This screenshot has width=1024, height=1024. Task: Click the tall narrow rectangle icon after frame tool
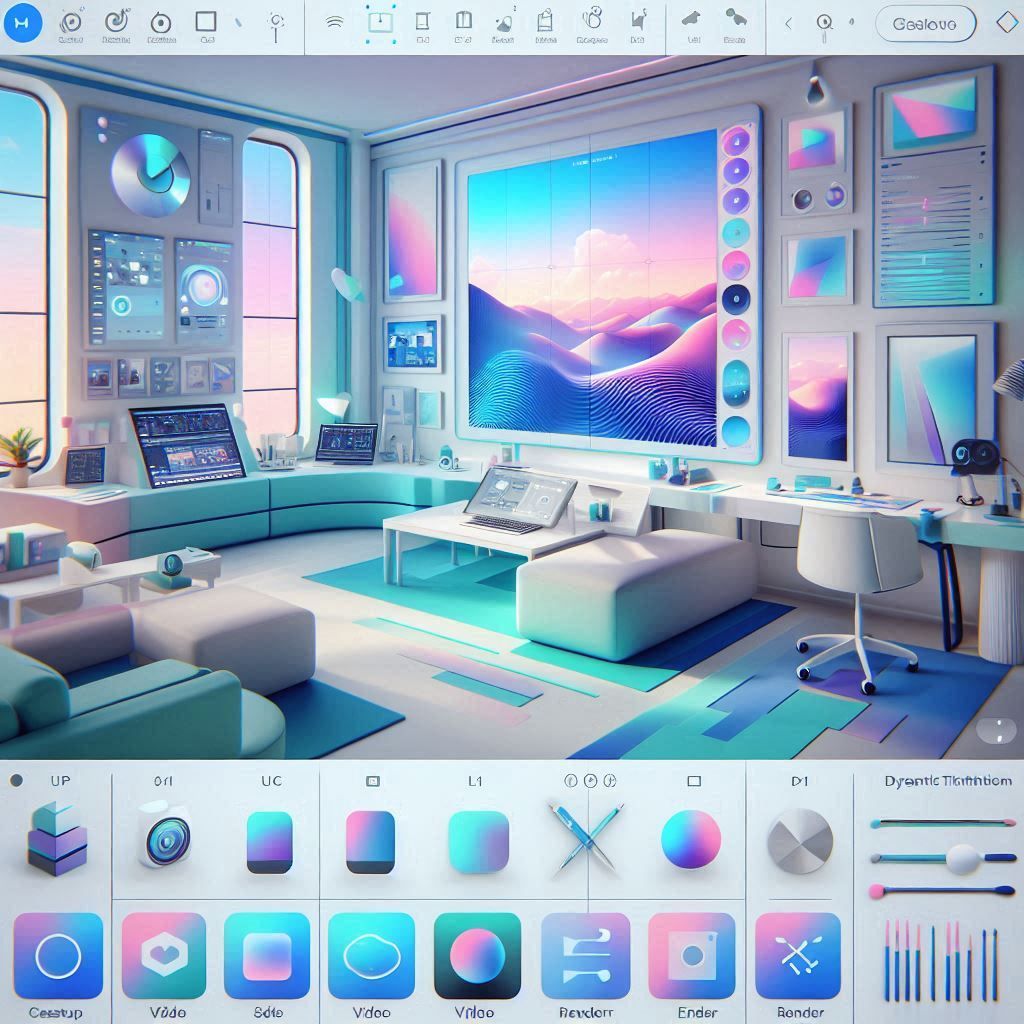click(423, 22)
